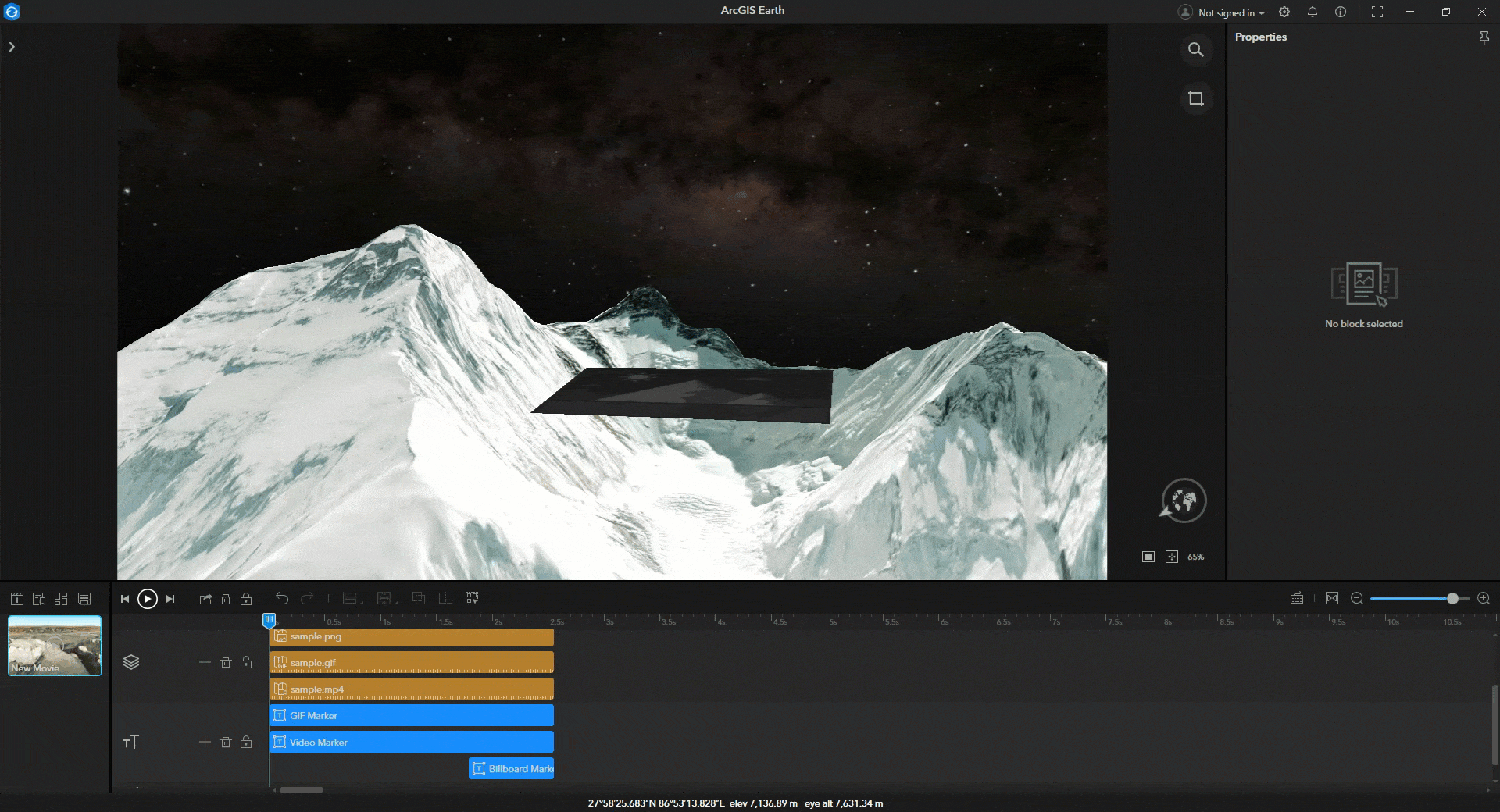
Task: Open the map search tool
Action: click(1196, 50)
